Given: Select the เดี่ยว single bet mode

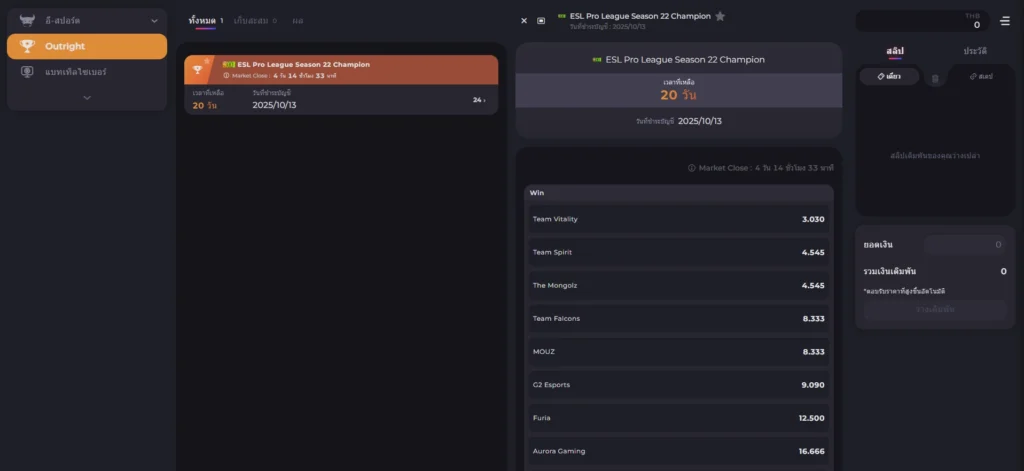Looking at the screenshot, I should point(889,76).
